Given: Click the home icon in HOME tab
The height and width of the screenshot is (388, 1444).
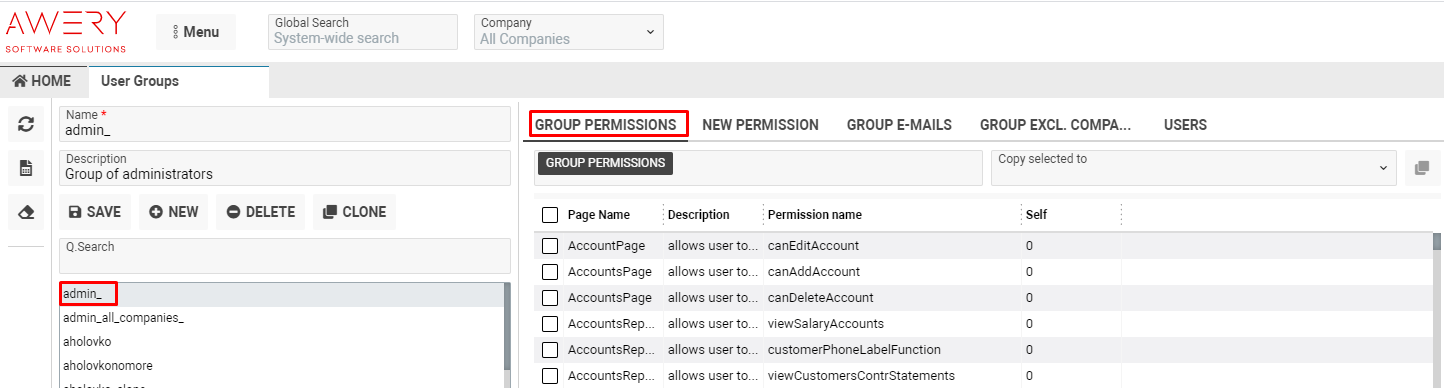Looking at the screenshot, I should coord(19,81).
